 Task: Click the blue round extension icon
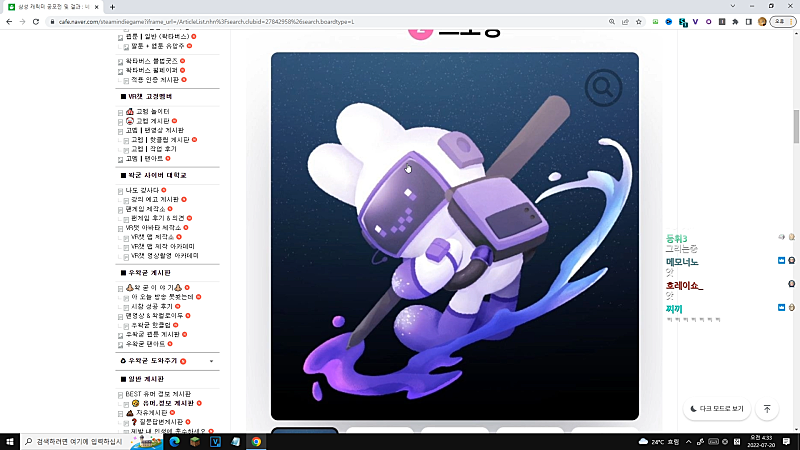point(669,22)
